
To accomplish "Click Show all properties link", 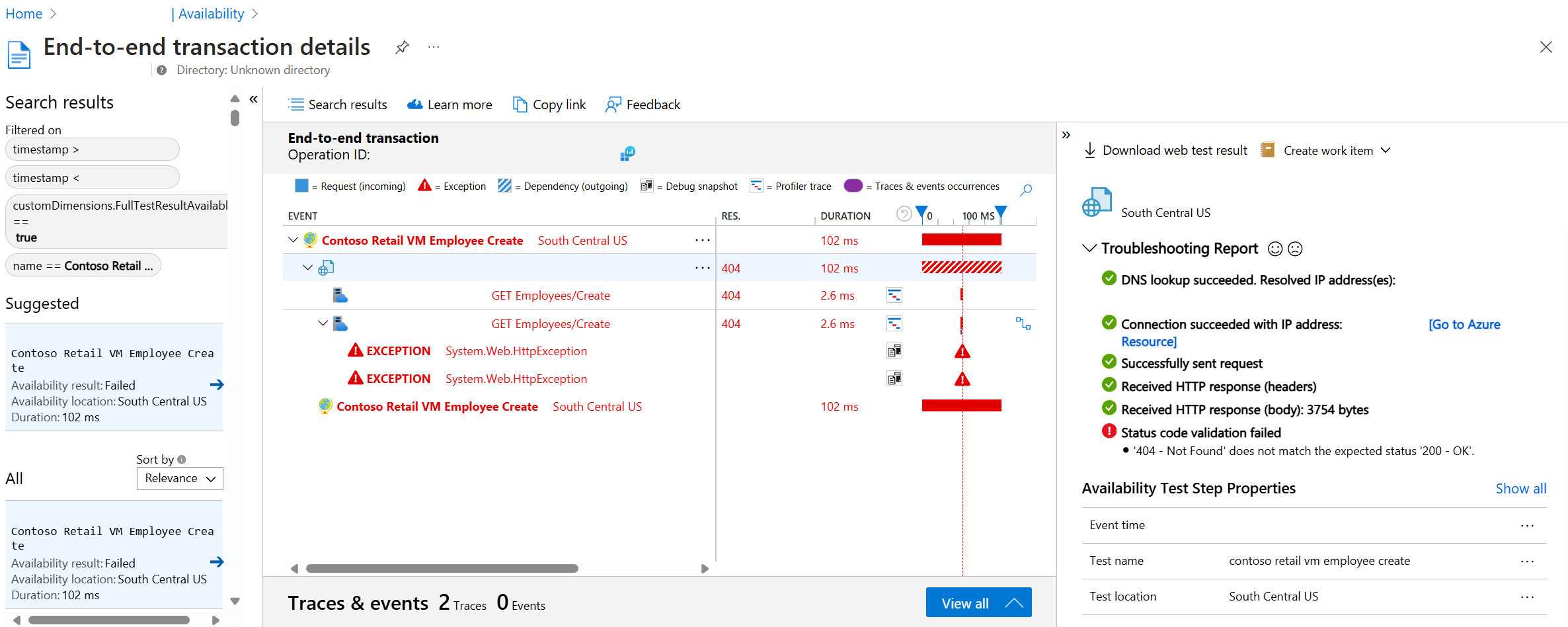I will 1520,488.
